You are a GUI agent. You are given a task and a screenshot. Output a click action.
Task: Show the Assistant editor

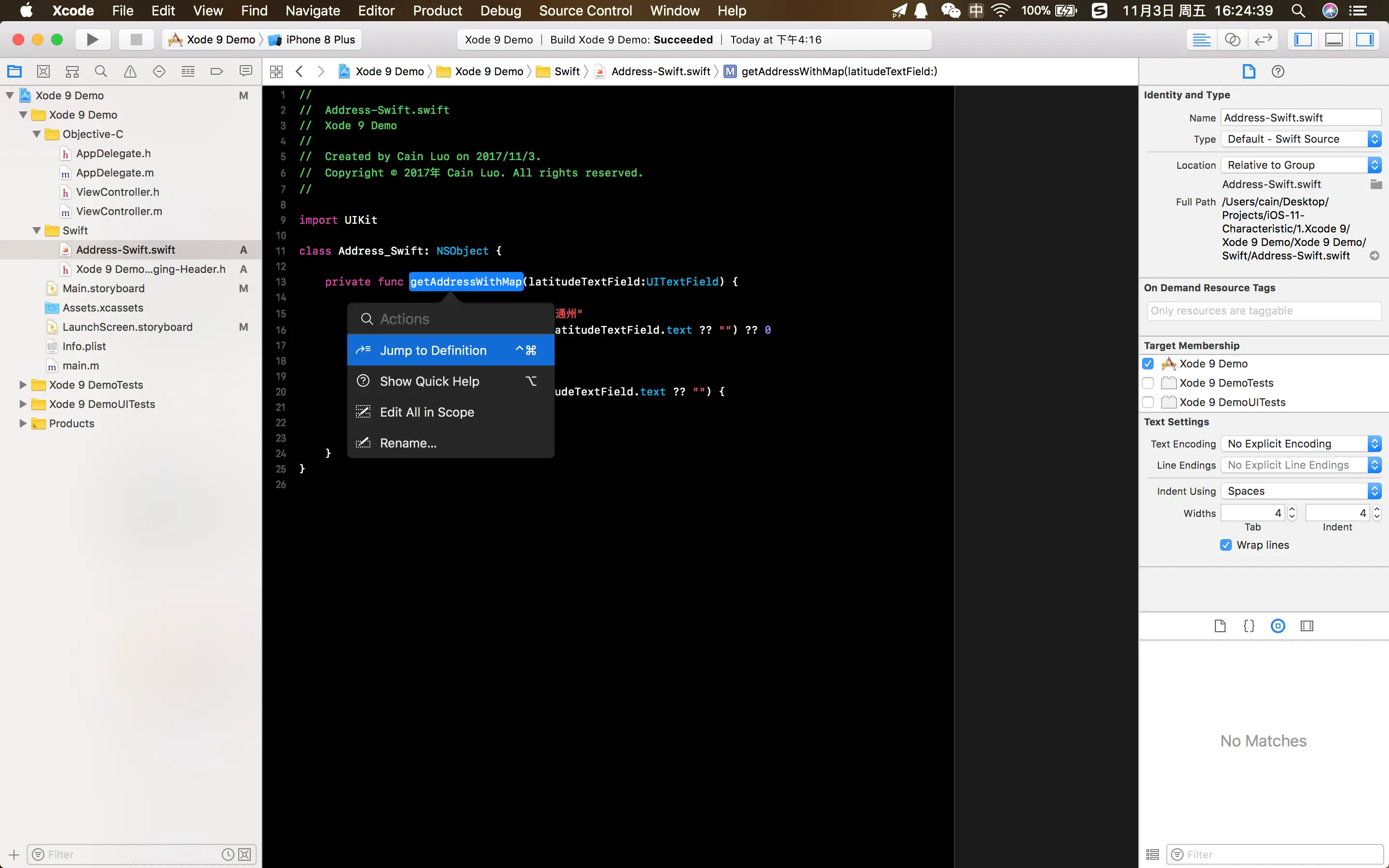point(1232,40)
